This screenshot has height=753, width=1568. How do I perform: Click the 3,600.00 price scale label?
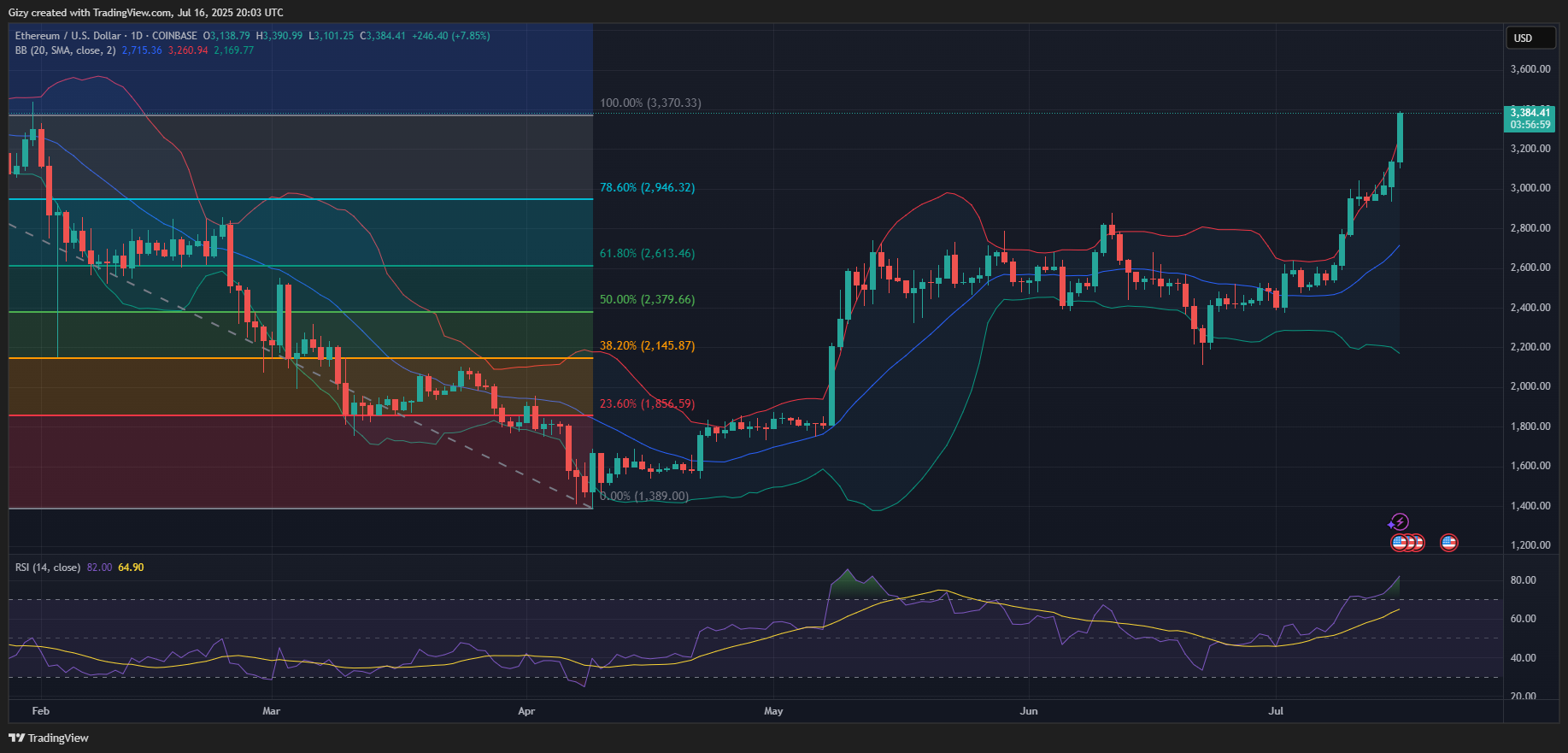click(1530, 69)
